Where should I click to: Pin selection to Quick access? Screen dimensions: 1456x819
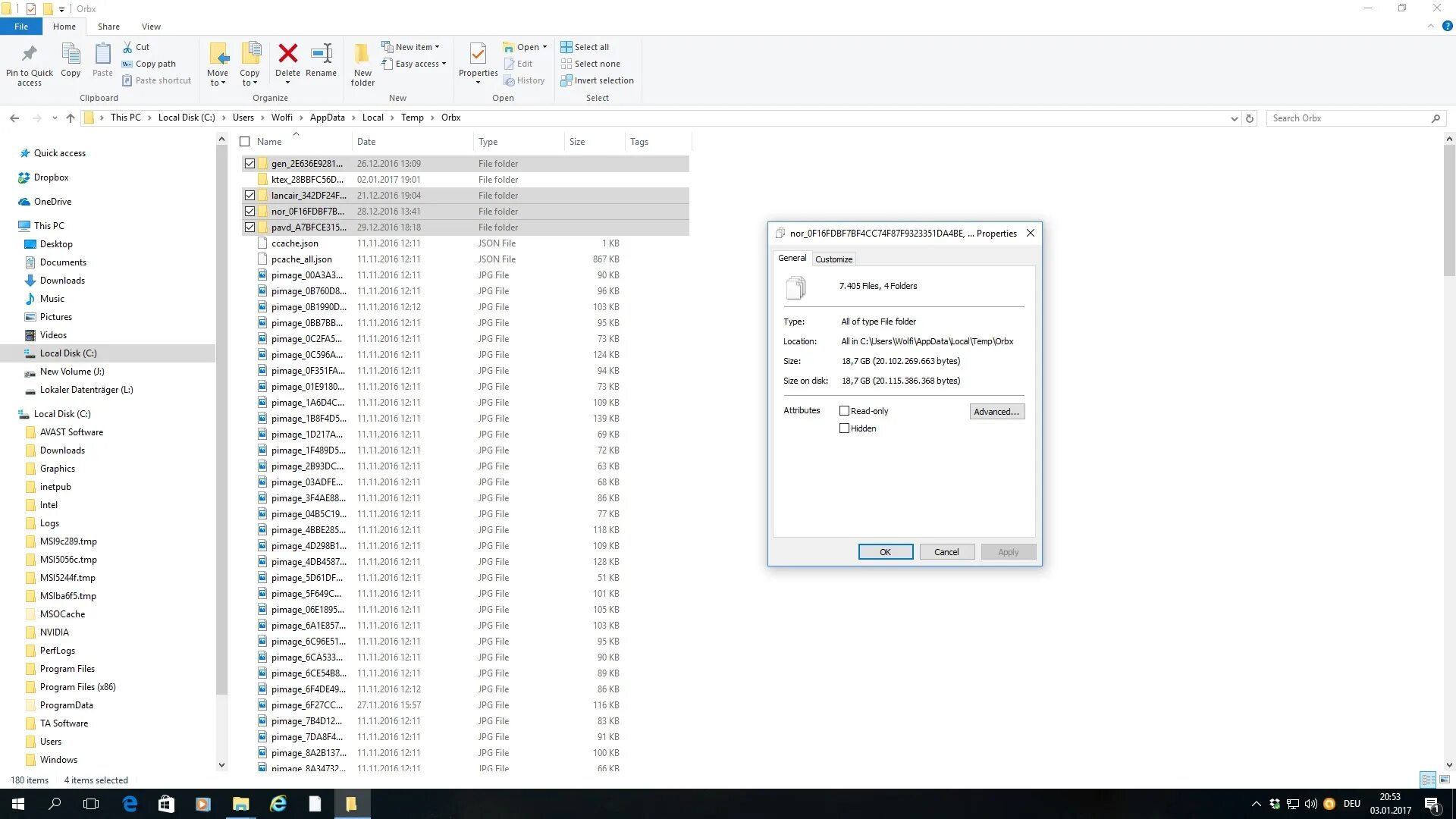(30, 64)
